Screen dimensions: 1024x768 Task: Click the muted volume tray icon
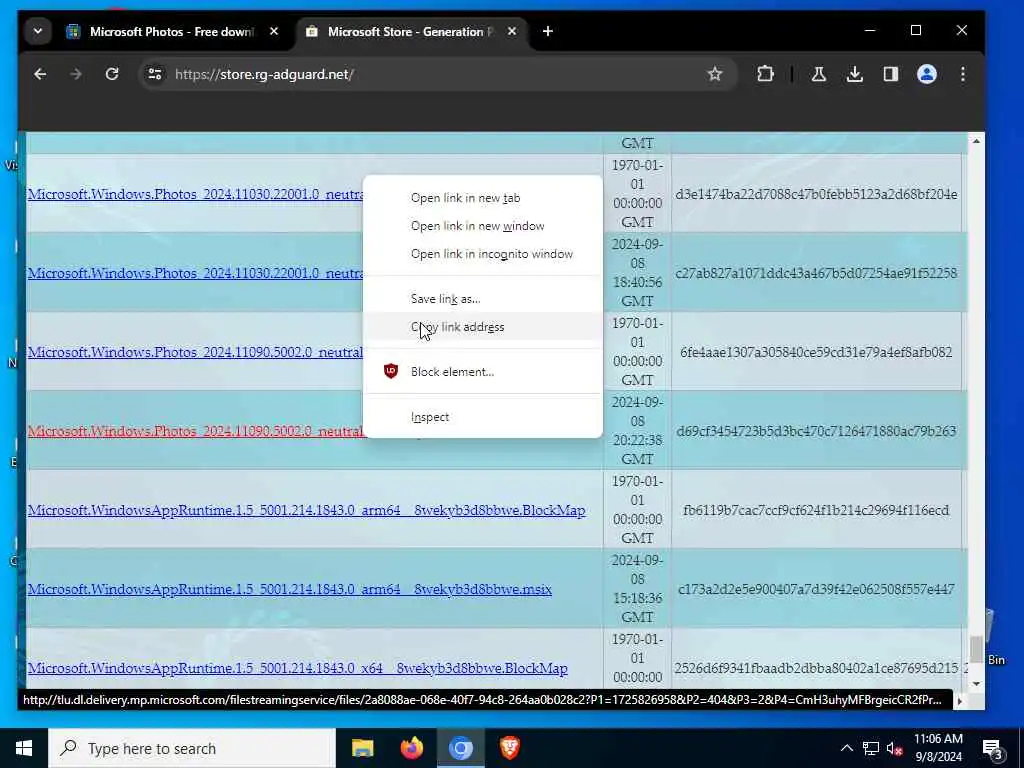tap(895, 749)
